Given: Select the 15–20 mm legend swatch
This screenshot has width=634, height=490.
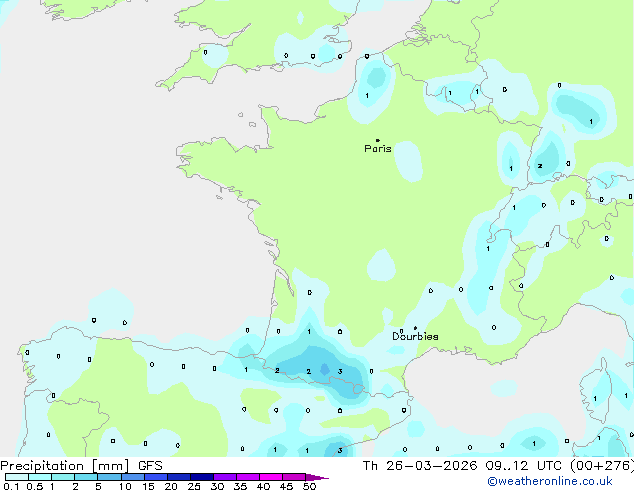Looking at the screenshot, I should [x=156, y=477].
